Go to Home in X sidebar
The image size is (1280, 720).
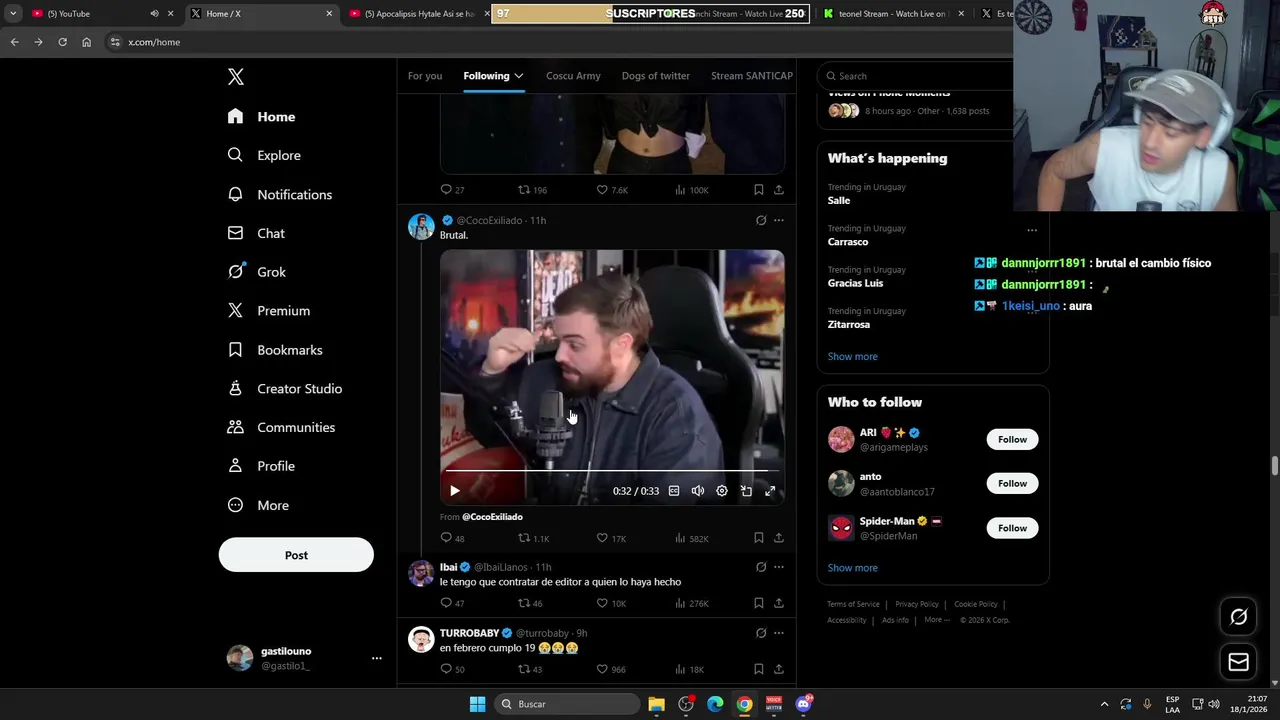click(261, 117)
